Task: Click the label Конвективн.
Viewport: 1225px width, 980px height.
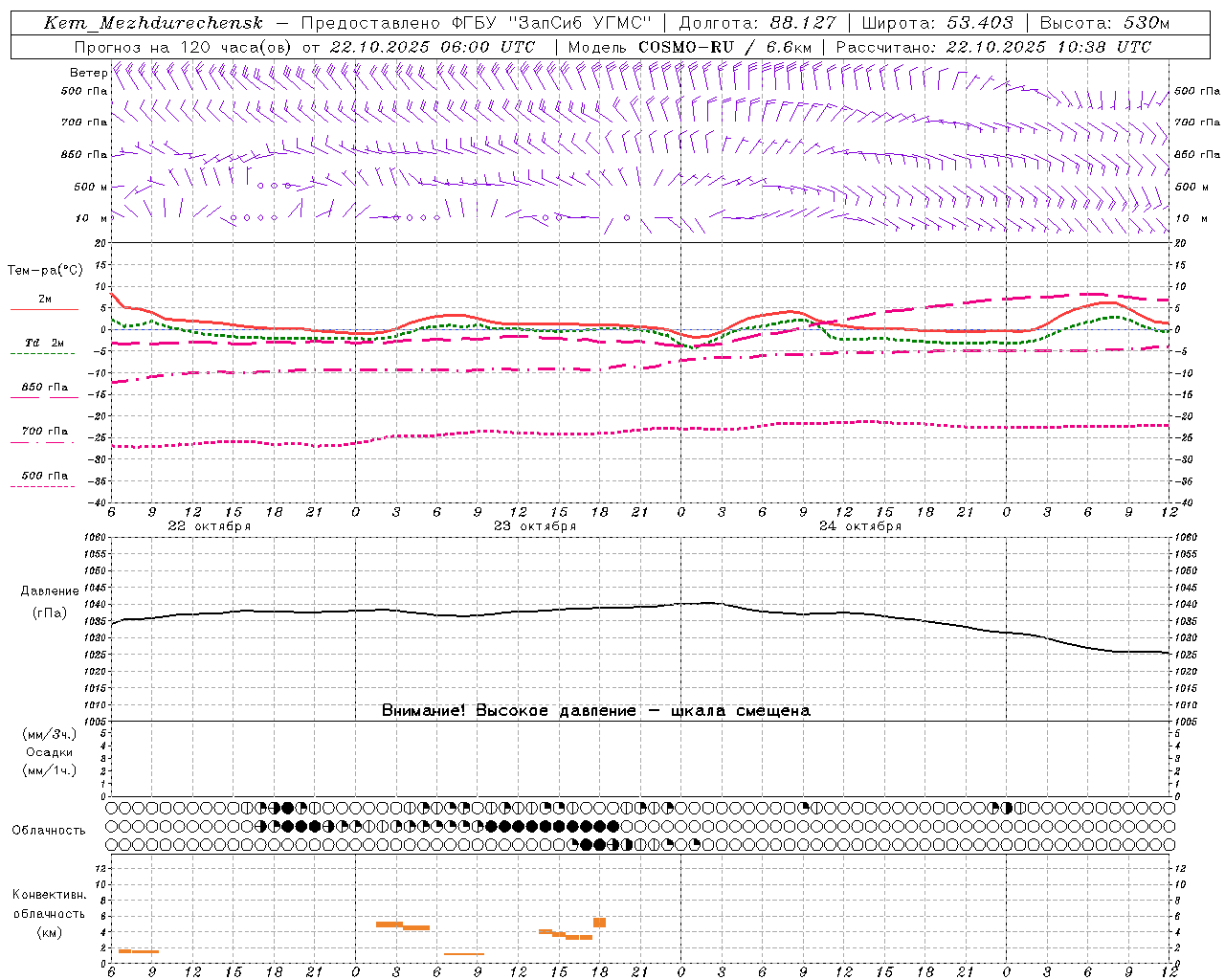Action: [x=50, y=895]
